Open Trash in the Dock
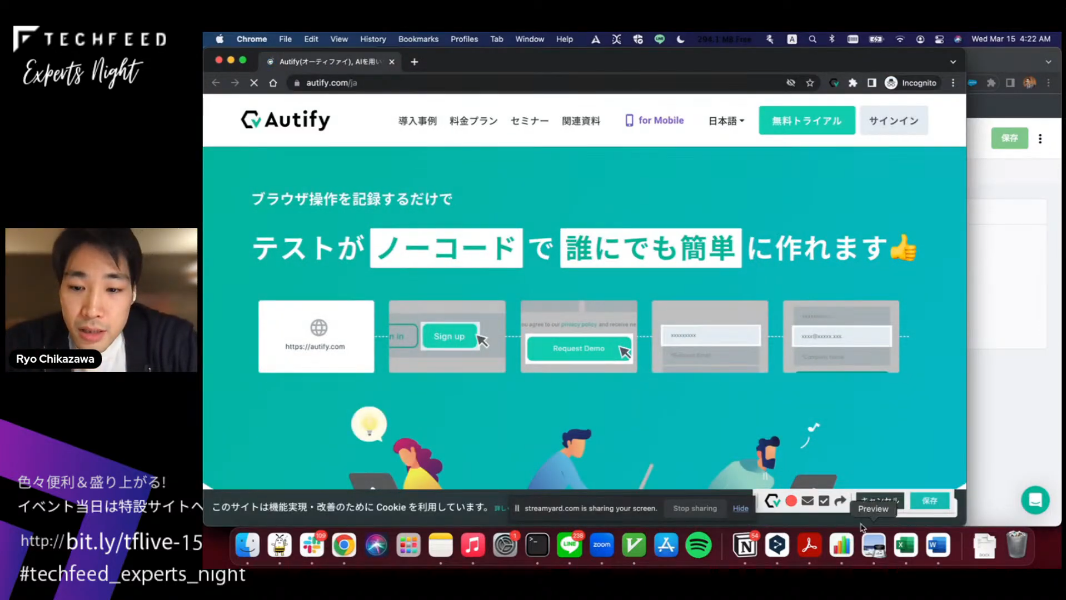1066x600 pixels. [x=1016, y=545]
